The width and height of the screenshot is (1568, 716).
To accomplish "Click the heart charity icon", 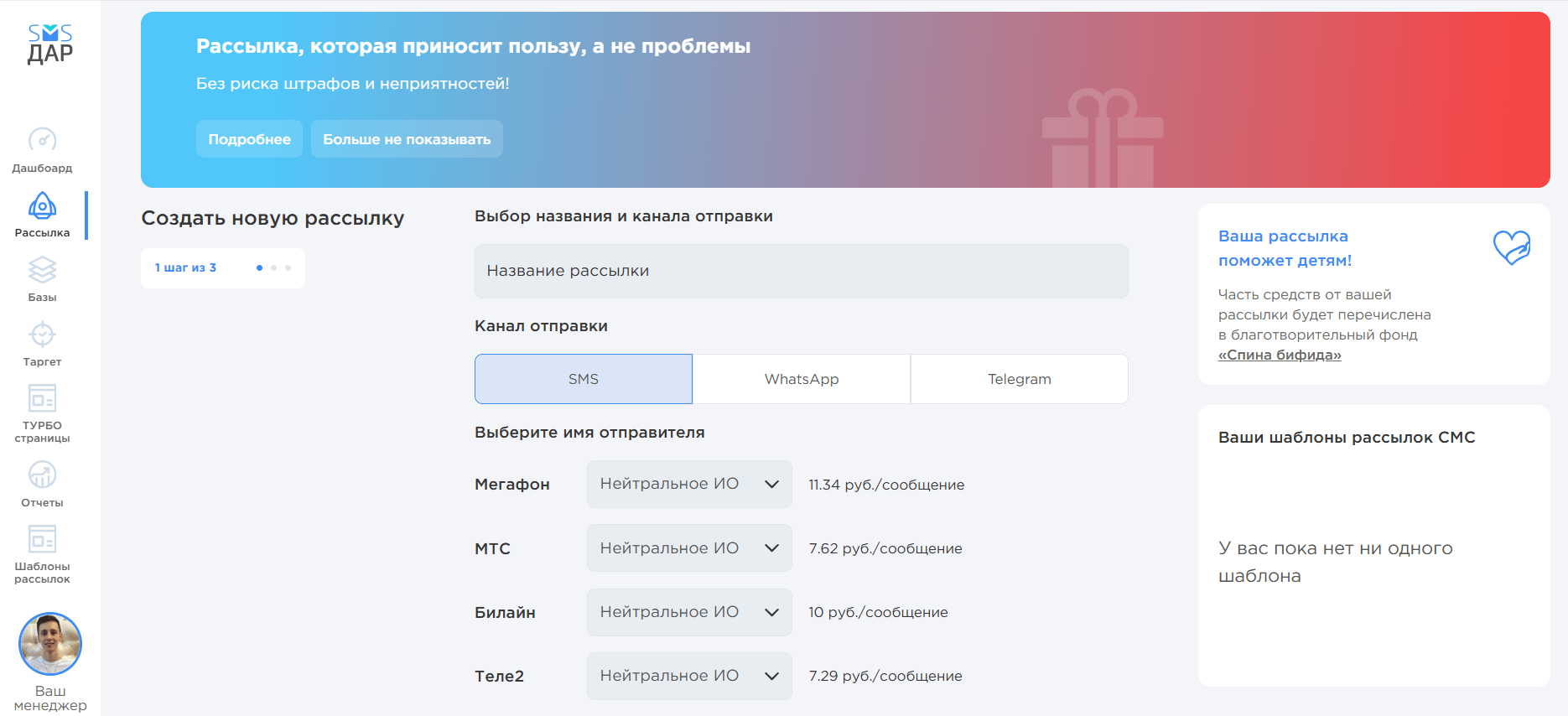I will click(1512, 247).
